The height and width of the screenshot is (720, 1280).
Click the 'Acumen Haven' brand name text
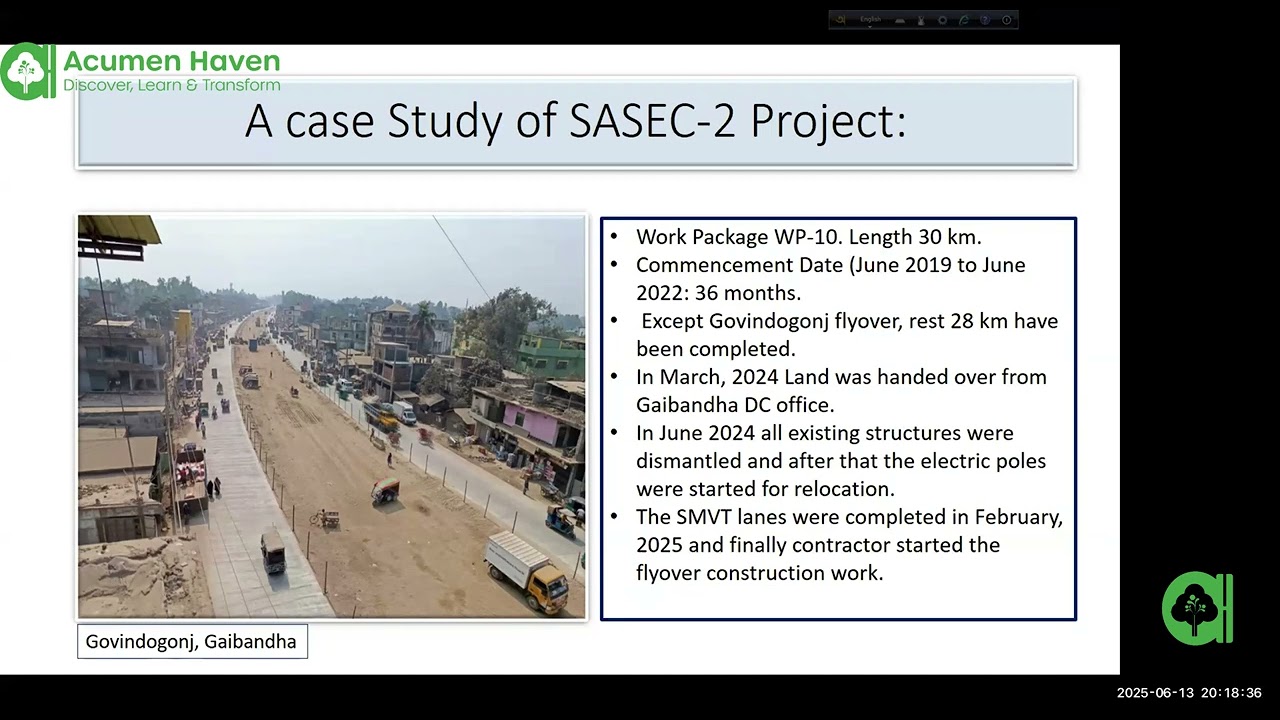(x=171, y=62)
